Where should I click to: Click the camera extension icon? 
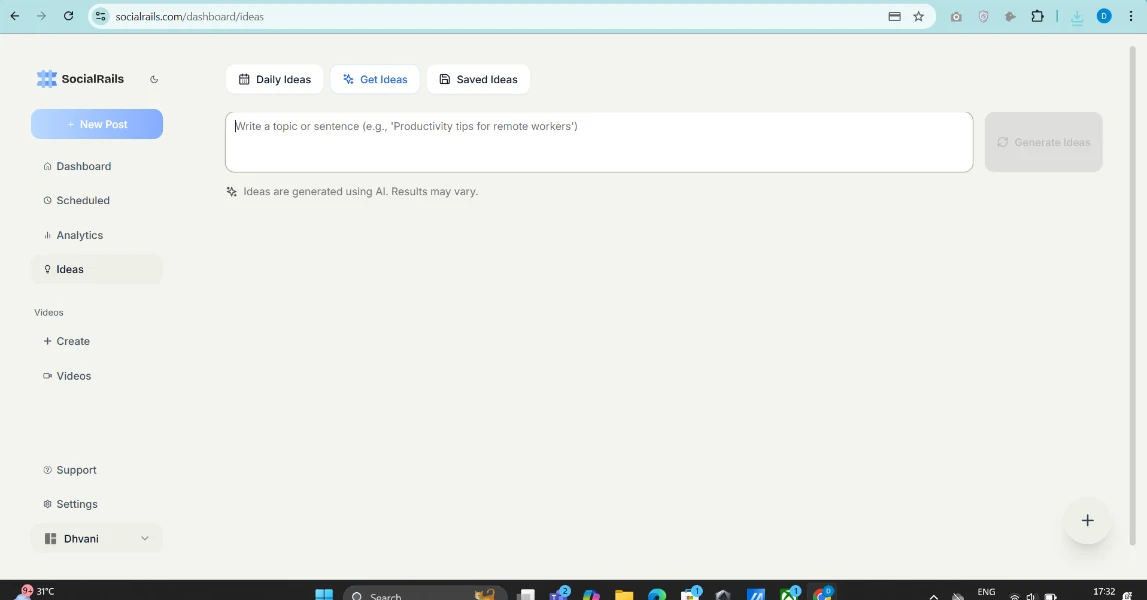click(x=956, y=17)
